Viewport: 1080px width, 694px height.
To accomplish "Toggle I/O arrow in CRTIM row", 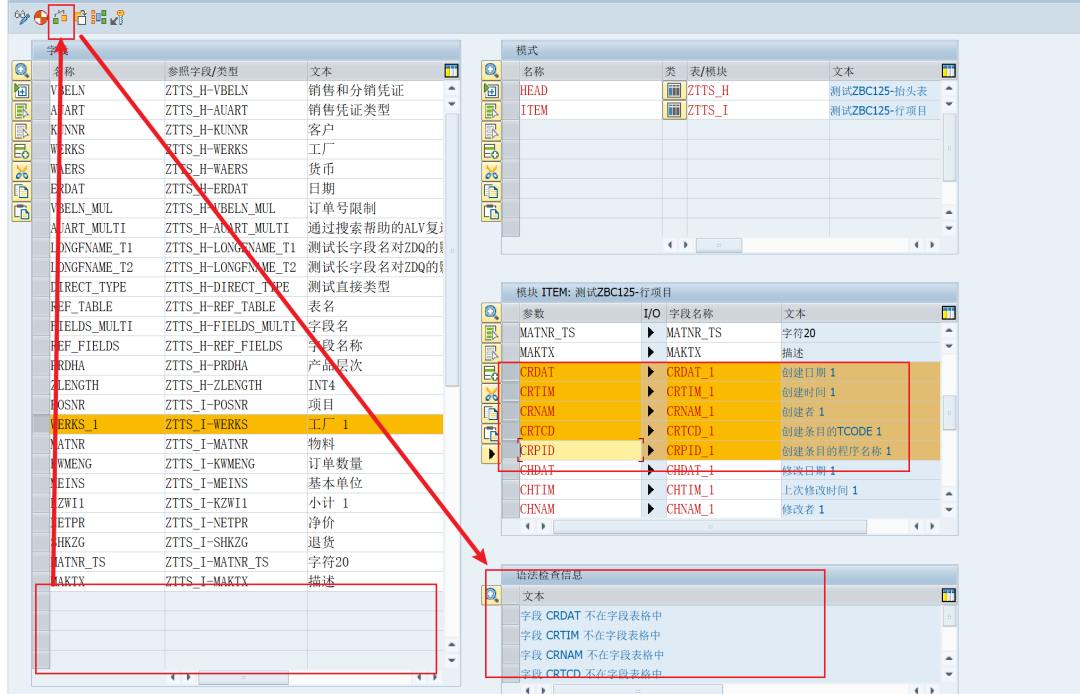I will point(651,392).
